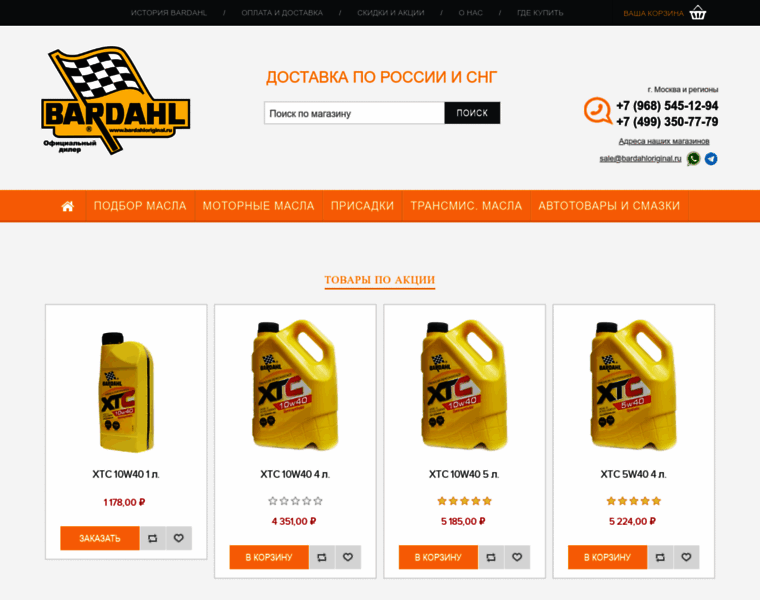Click the Bardahl logo
Viewport: 760px width, 600px height.
115,100
